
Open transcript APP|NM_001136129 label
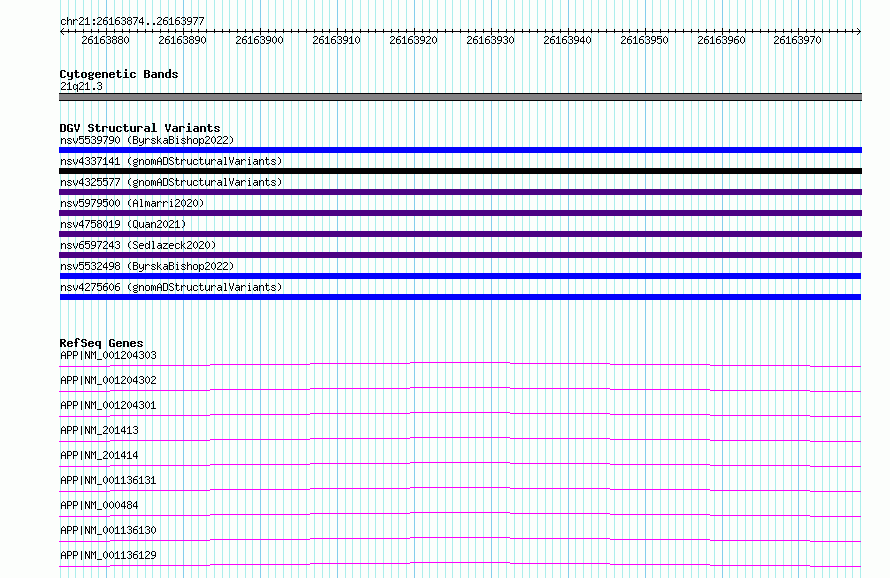(108, 555)
